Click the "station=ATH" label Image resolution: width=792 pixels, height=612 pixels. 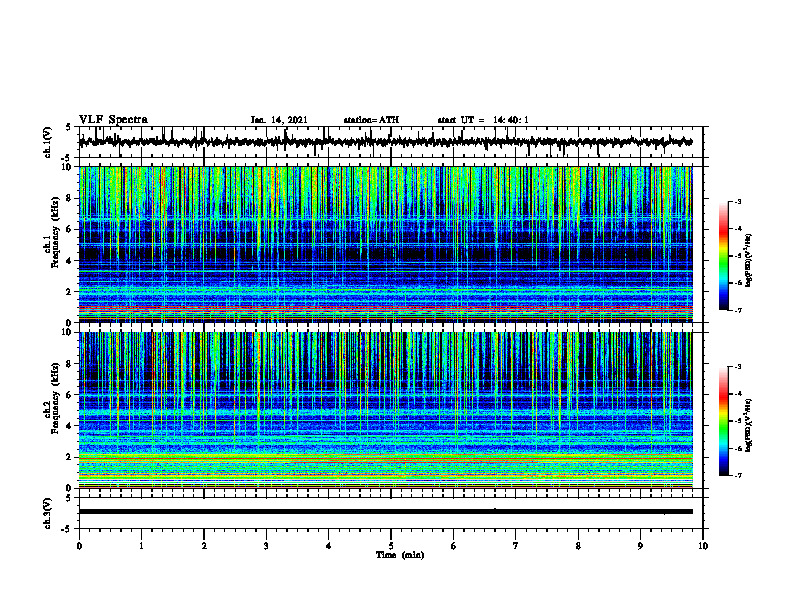pos(371,120)
